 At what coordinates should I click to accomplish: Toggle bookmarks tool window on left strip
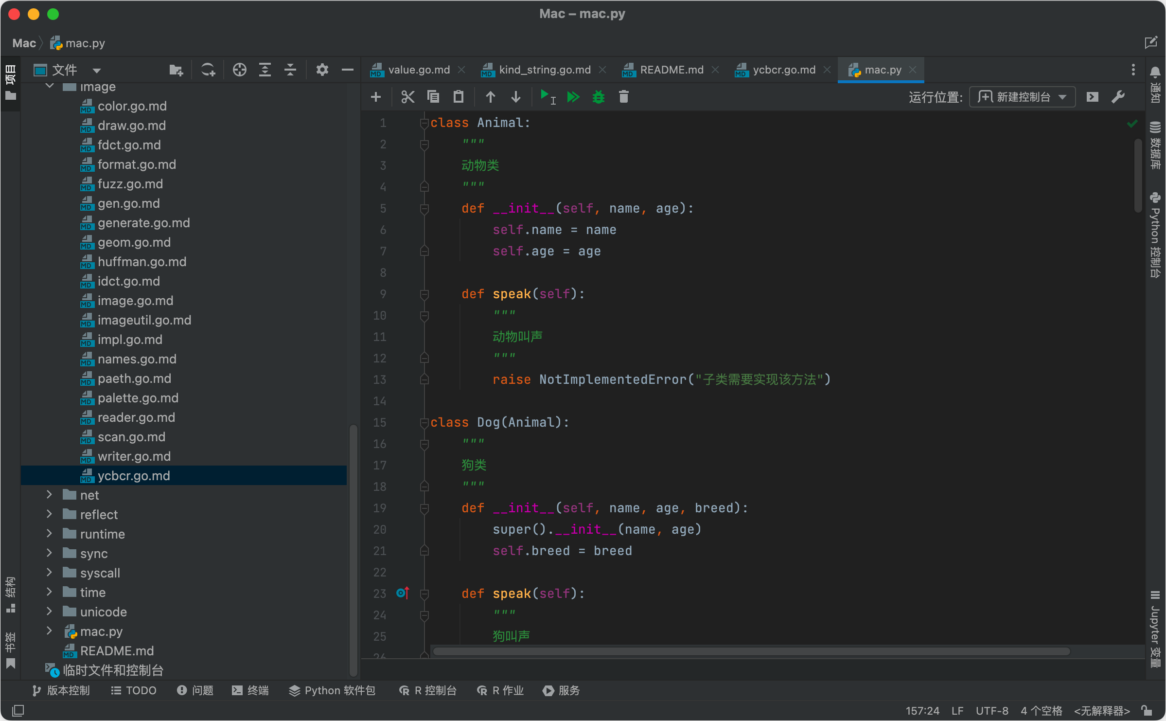[10, 650]
